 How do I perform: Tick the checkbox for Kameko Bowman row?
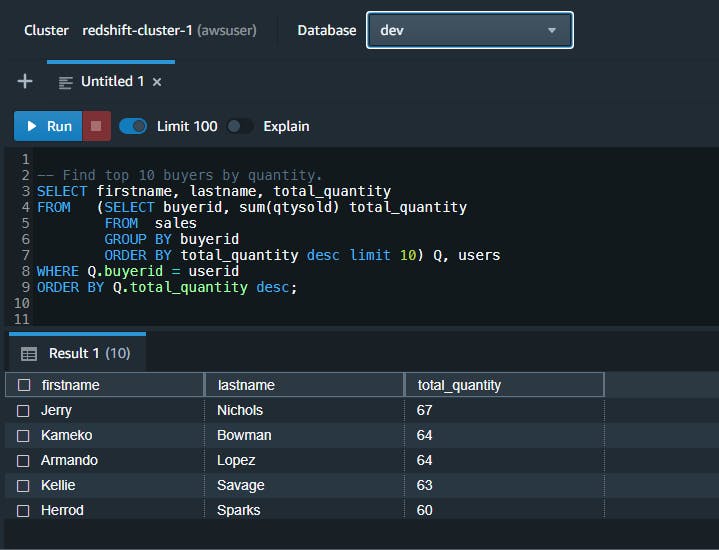(x=23, y=435)
